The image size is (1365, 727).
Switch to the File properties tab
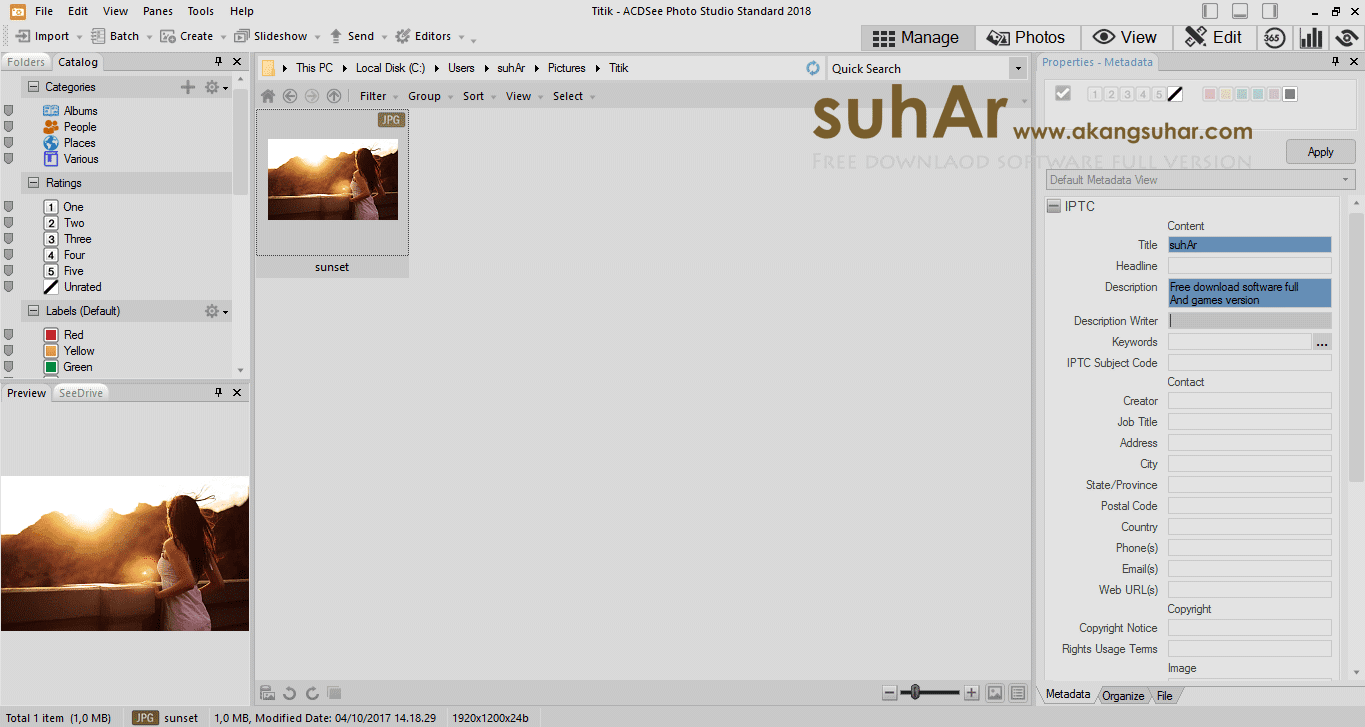(1164, 695)
